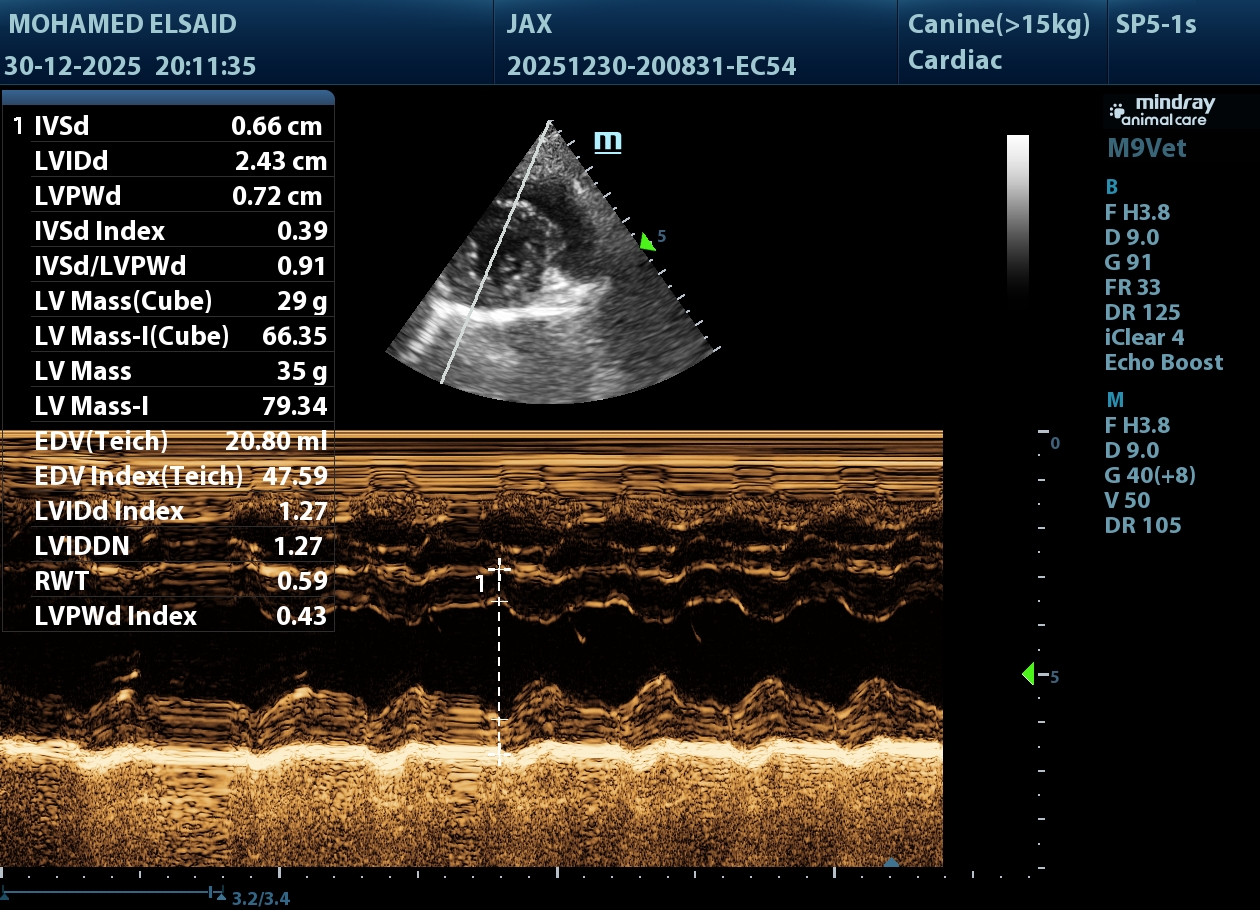Click the LVIDd 2.43 cm measurement result
The image size is (1260, 910).
(x=180, y=161)
